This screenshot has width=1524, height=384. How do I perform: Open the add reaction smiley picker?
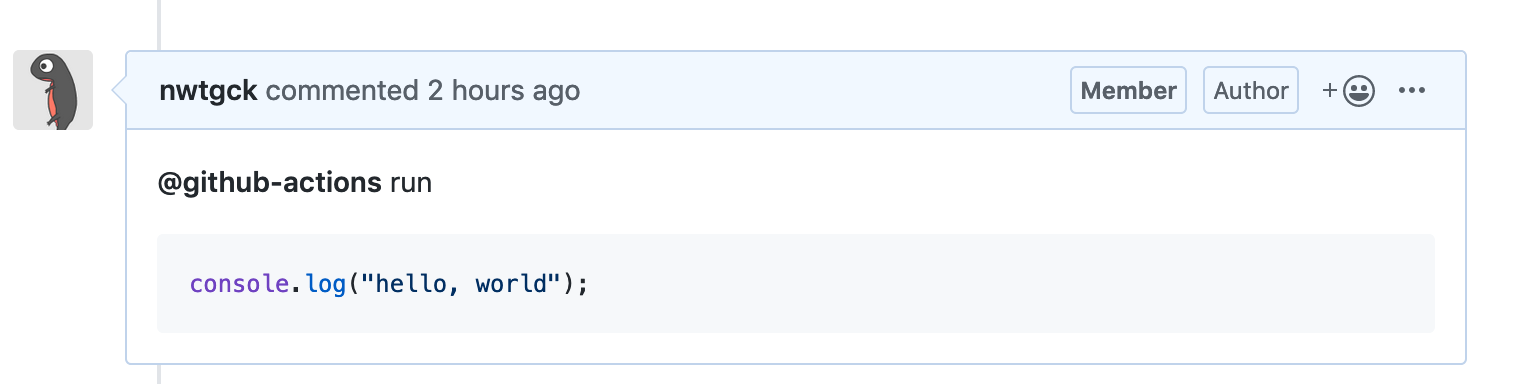coord(1349,91)
